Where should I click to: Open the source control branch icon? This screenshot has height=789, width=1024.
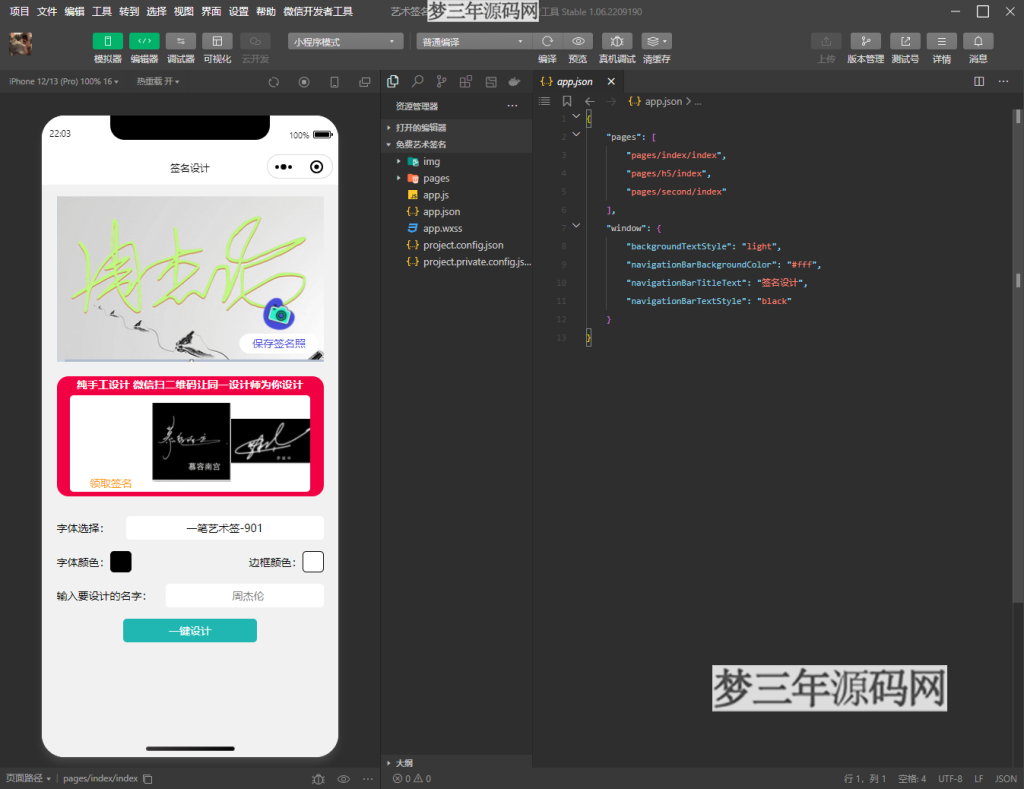pyautogui.click(x=442, y=81)
